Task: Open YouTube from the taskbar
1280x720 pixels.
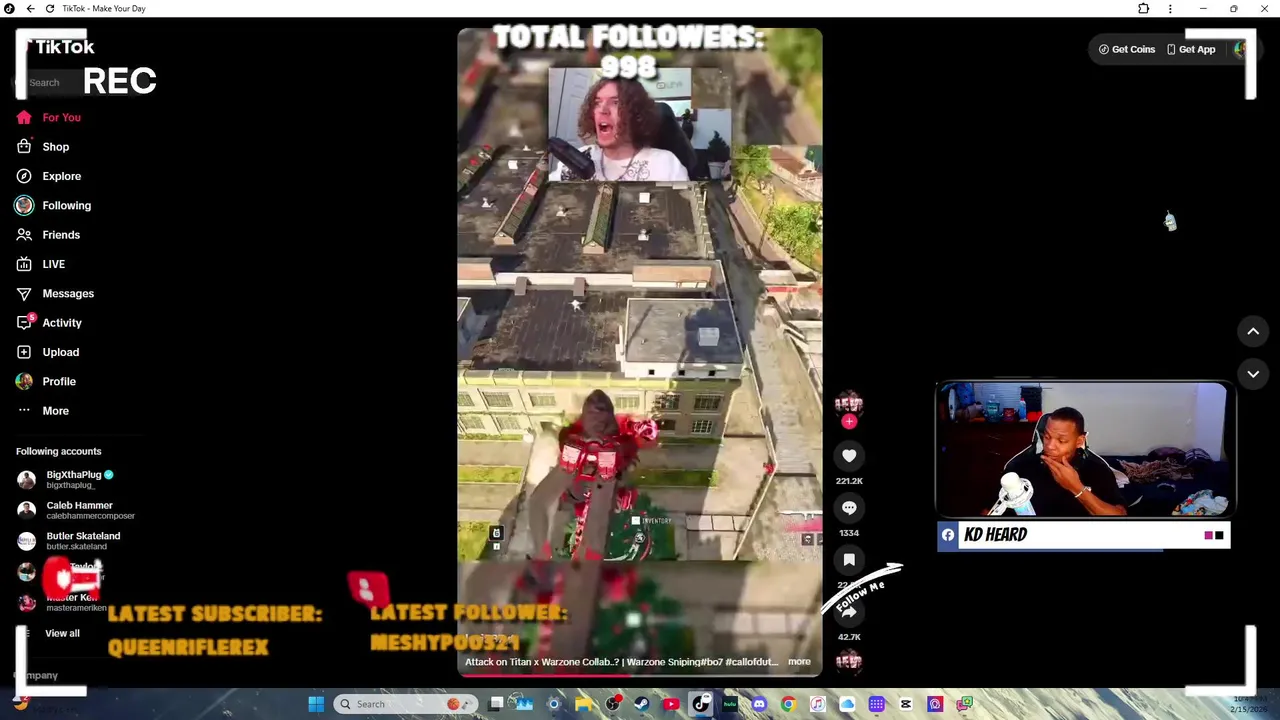Action: tap(671, 704)
